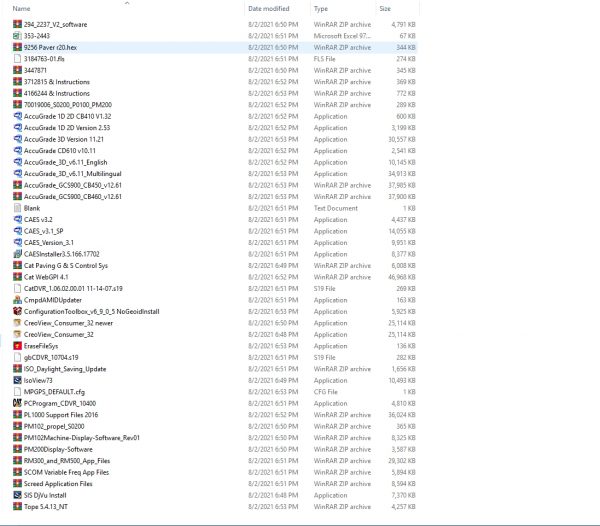Click the archive icon for 9256 Paver r20.hex
600x526 pixels.
(17, 47)
